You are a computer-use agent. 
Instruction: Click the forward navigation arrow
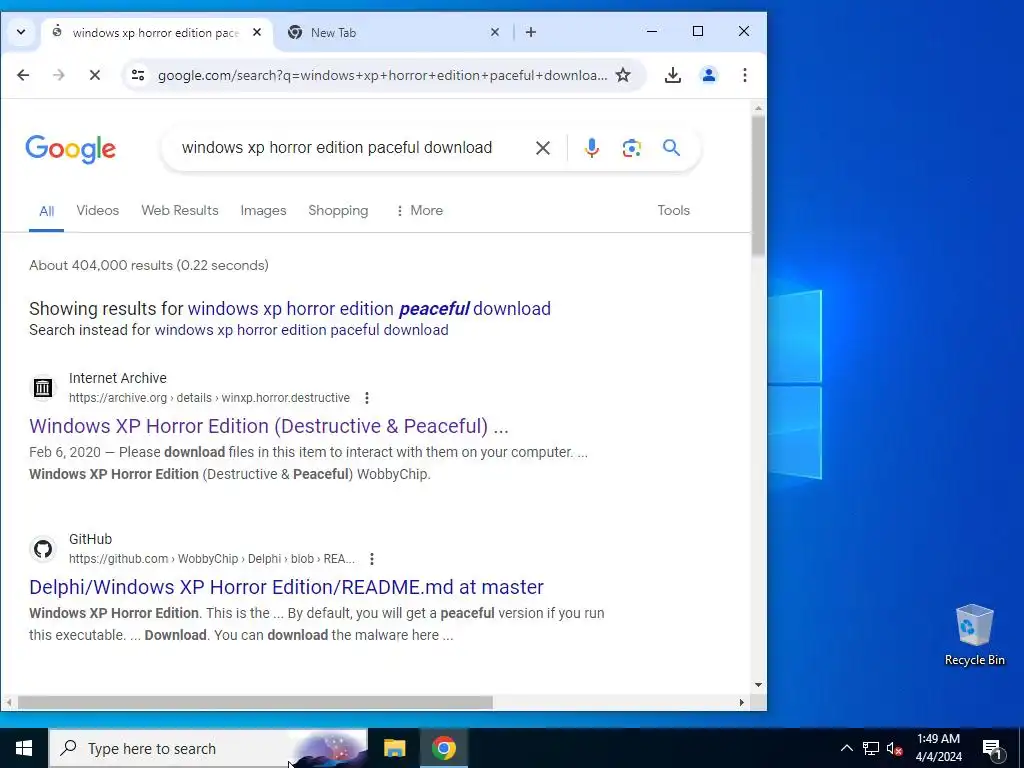(x=59, y=75)
